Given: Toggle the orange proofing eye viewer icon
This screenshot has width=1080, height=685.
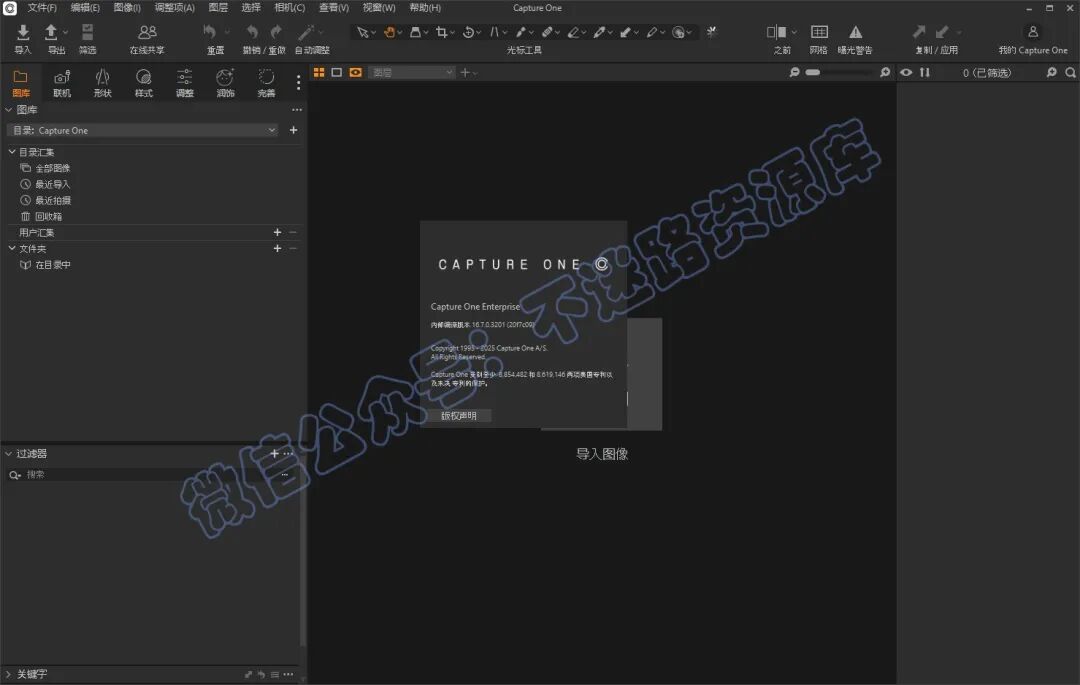Looking at the screenshot, I should coord(355,72).
